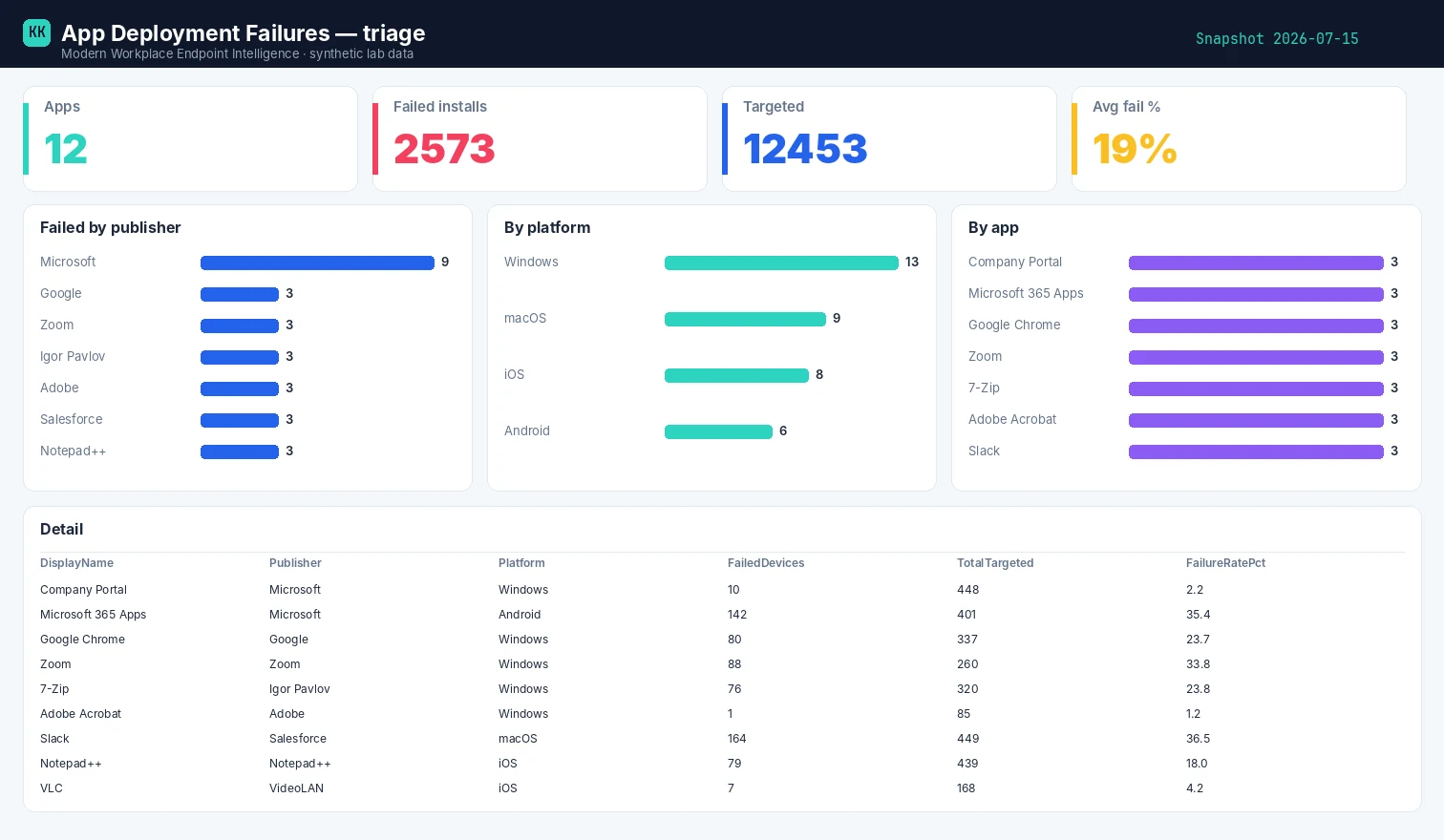
Task: Select the Igor Pavlov bar in Failed by publisher
Action: [x=240, y=357]
